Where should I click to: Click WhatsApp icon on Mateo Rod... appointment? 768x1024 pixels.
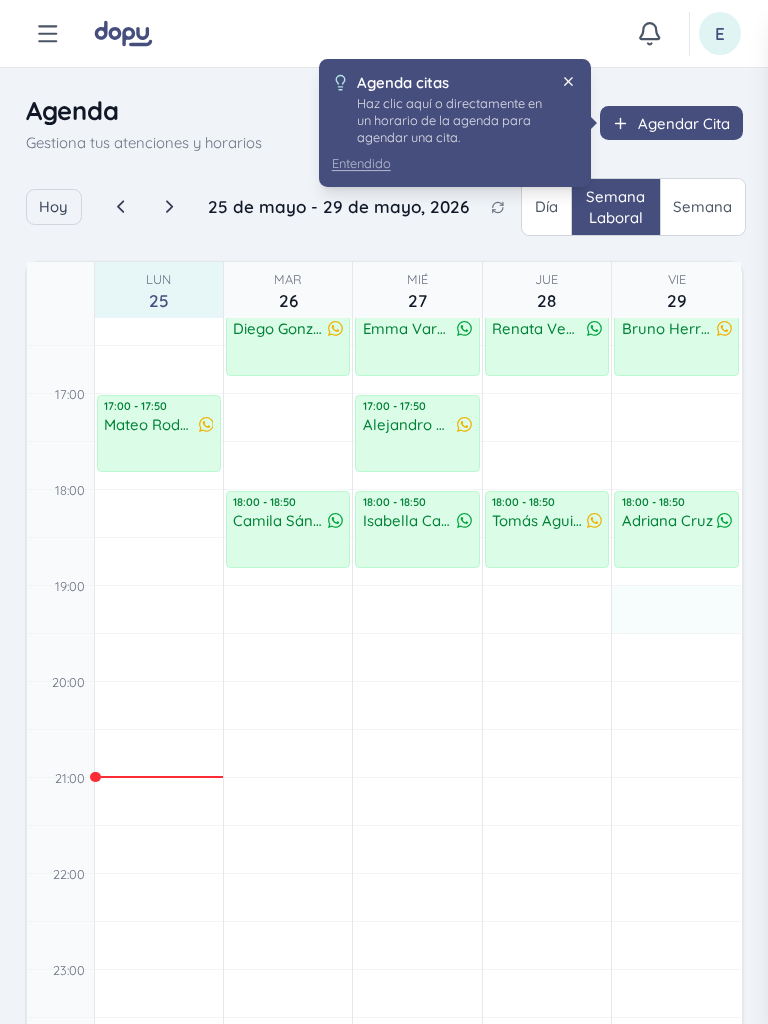(x=206, y=424)
